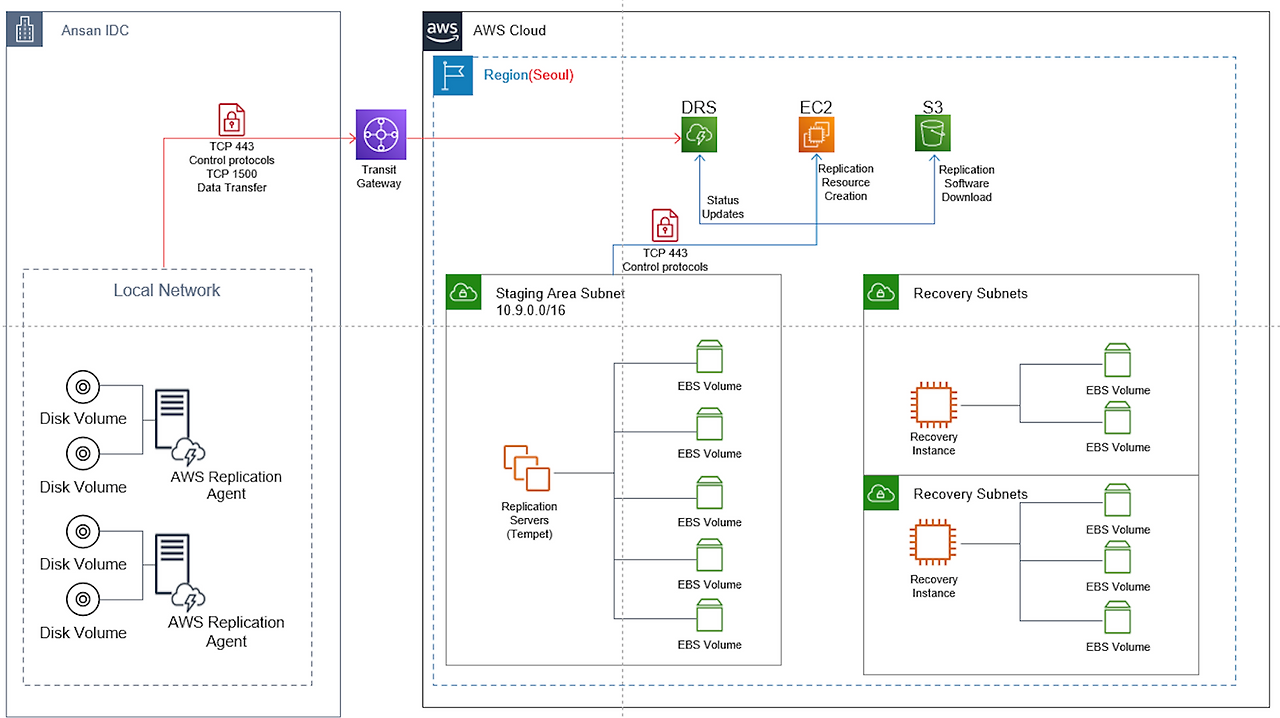Select 'Replication Resource Creation' text

[x=846, y=183]
